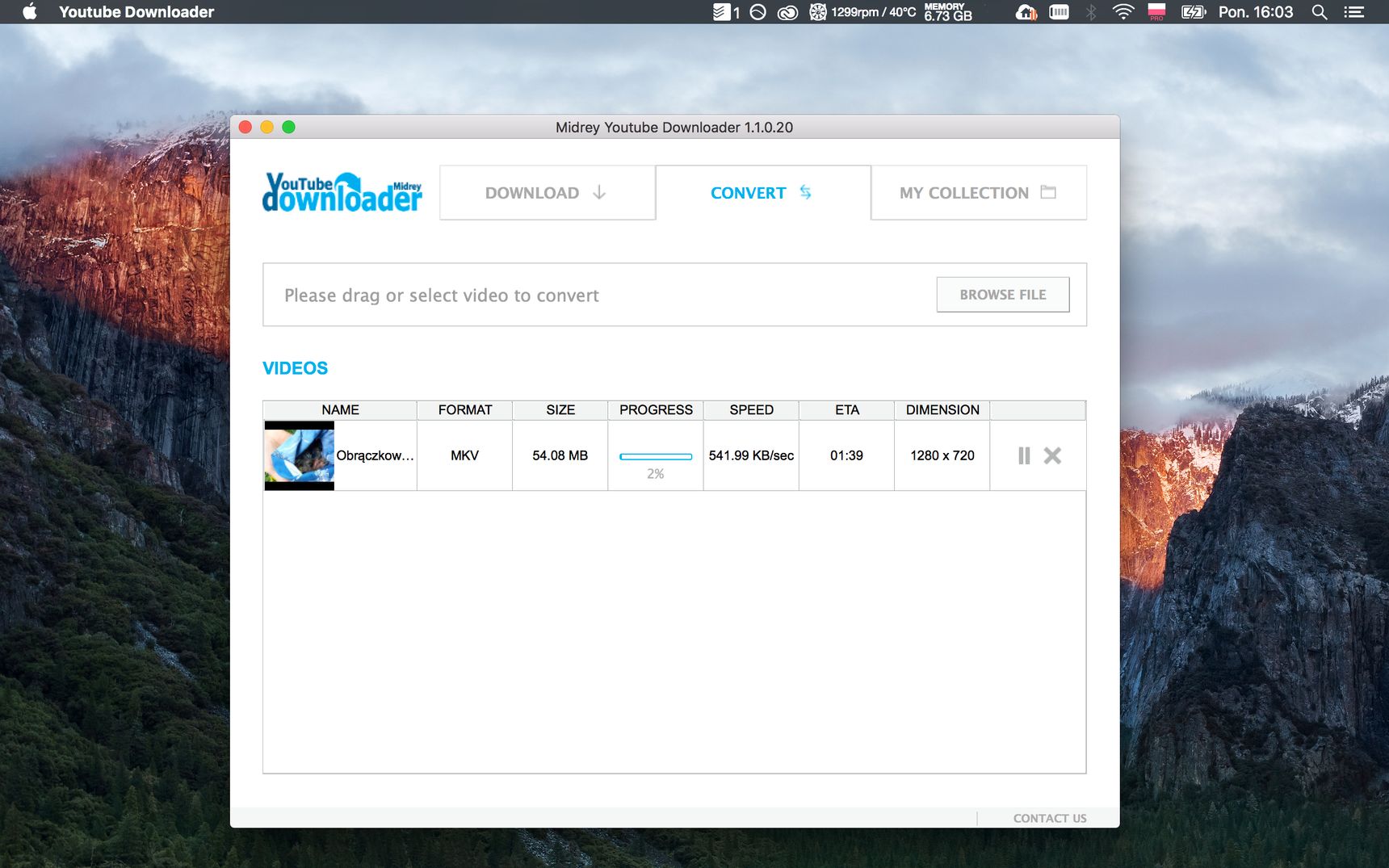Select the 541.99 KB/sec speed value
This screenshot has width=1389, height=868.
[751, 455]
